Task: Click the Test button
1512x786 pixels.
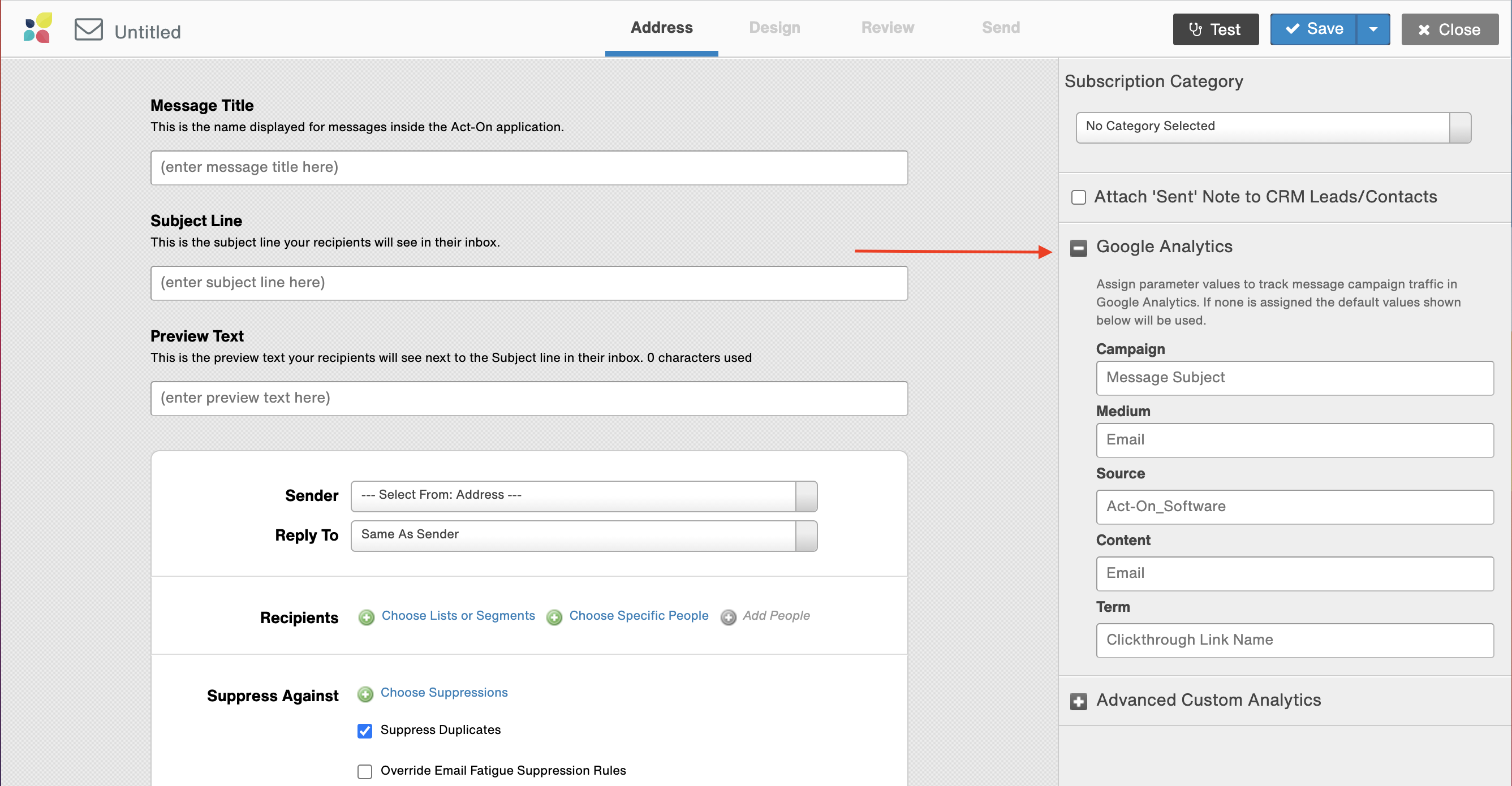Action: tap(1216, 29)
